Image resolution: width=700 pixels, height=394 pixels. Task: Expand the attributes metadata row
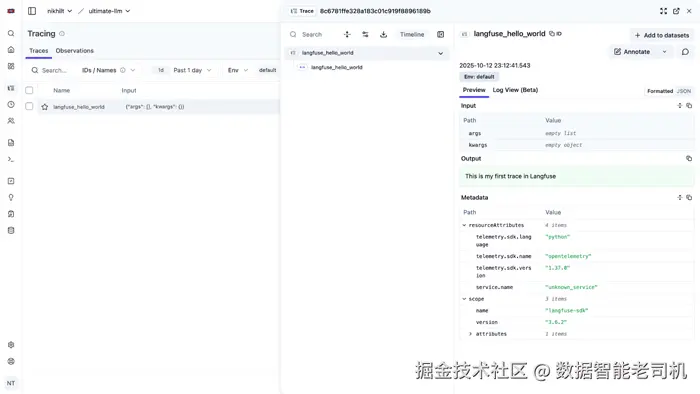click(471, 334)
